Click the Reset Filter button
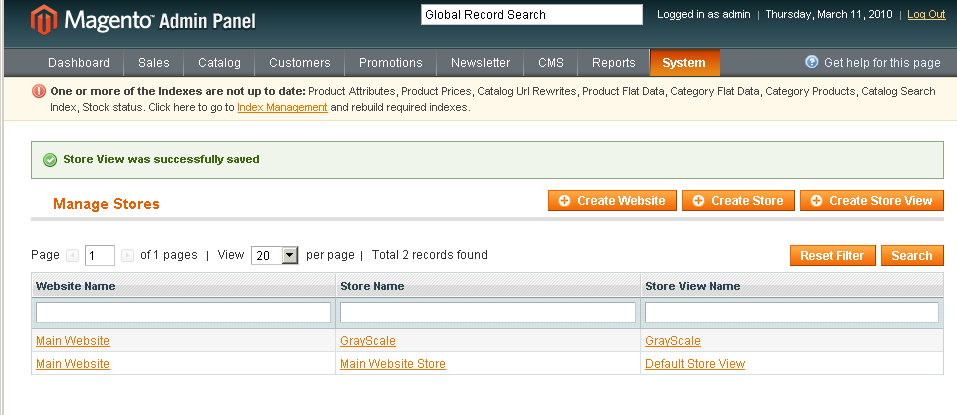The width and height of the screenshot is (957, 415). 832,256
